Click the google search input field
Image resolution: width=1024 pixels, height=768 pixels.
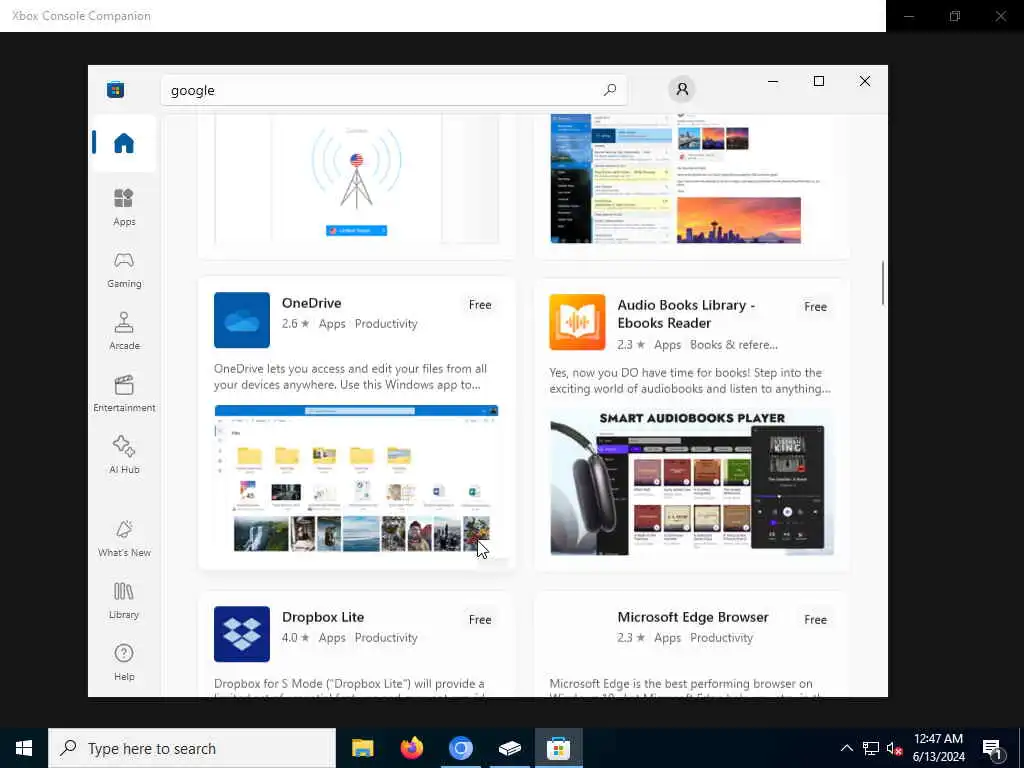point(394,90)
